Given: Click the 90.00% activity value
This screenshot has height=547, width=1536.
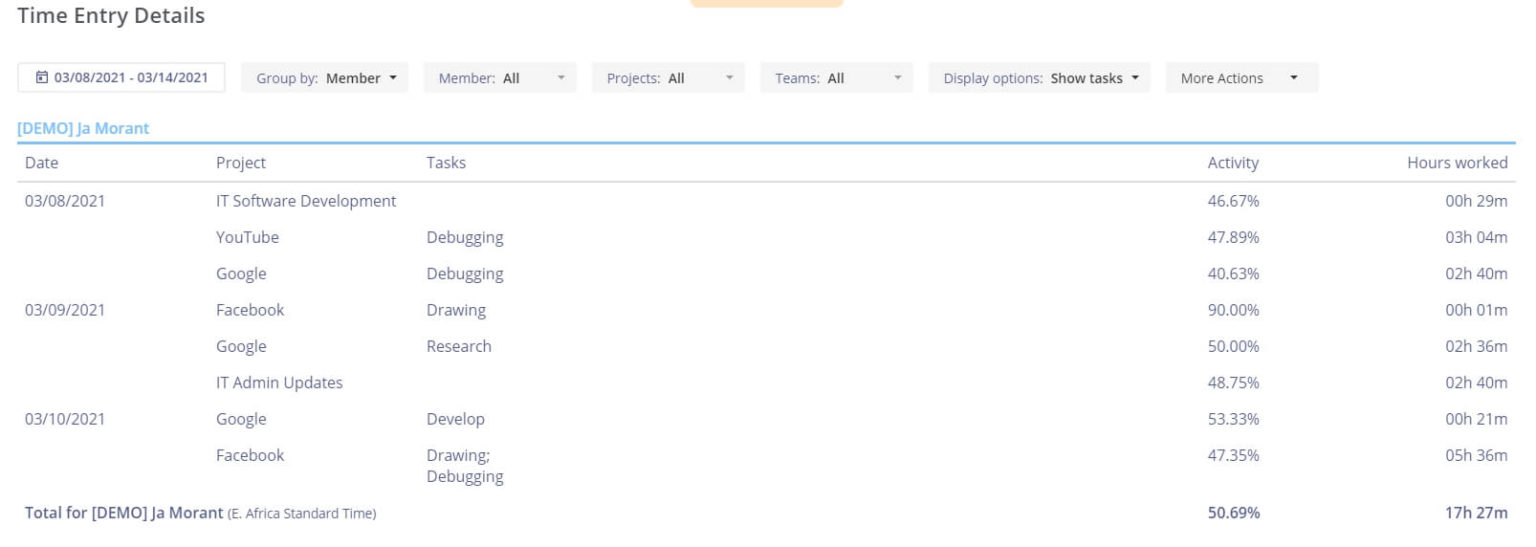Looking at the screenshot, I should pos(1233,310).
